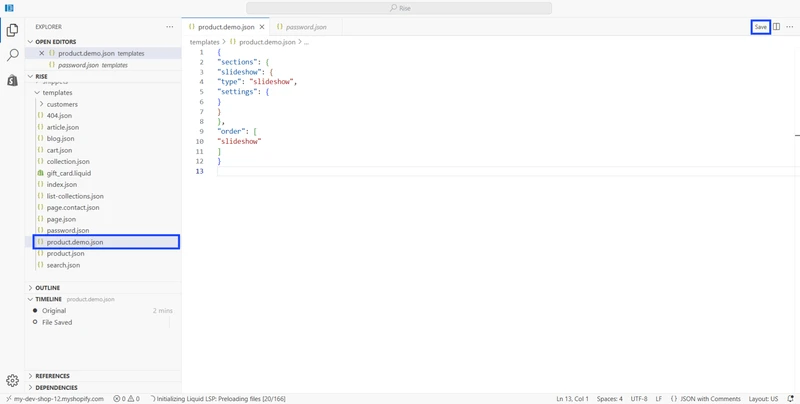This screenshot has width=800, height=404.
Task: Open the Explorer view in activity bar
Action: pyautogui.click(x=12, y=30)
